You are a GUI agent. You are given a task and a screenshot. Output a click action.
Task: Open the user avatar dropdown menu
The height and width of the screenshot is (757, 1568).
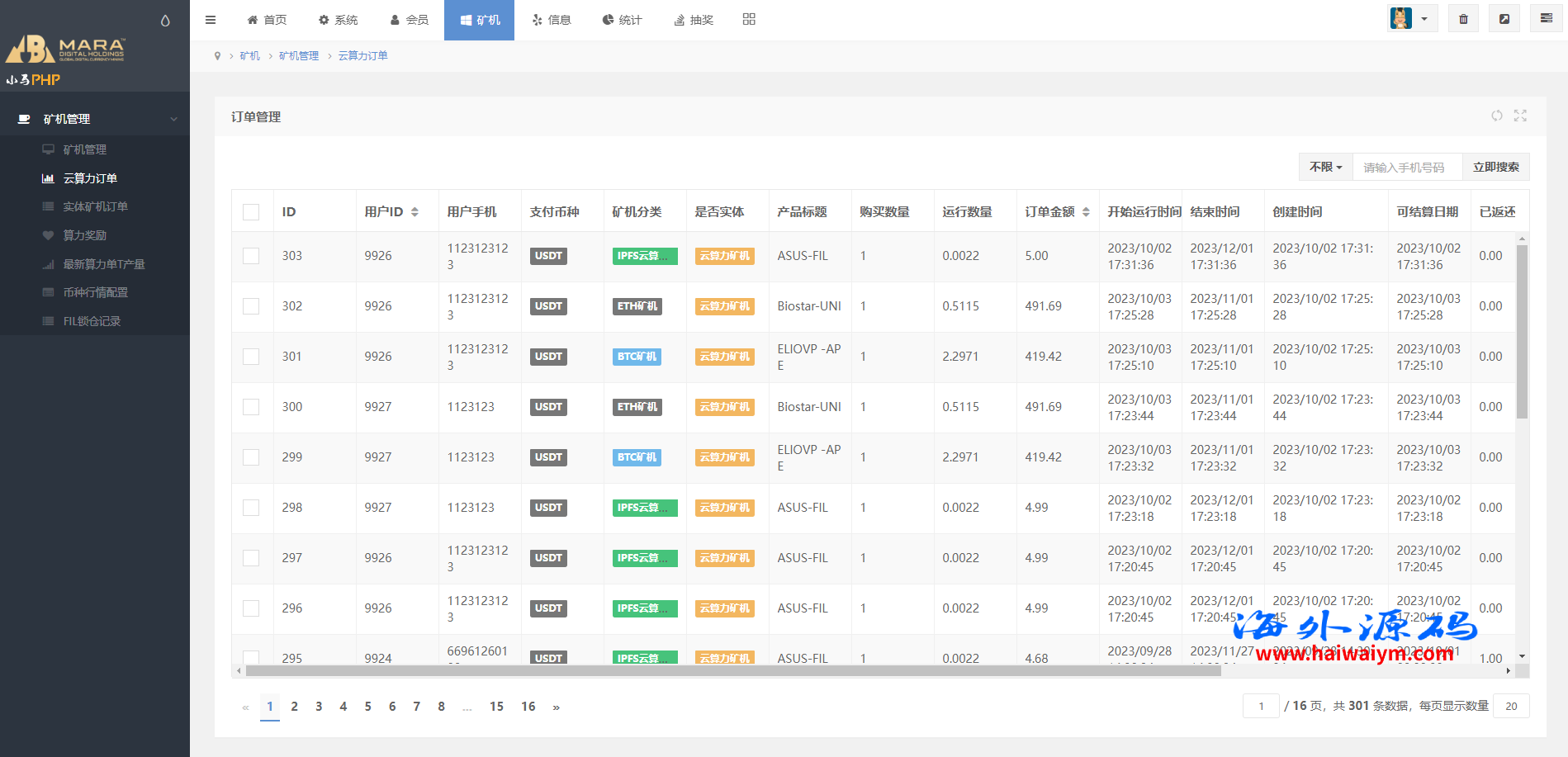point(1412,19)
